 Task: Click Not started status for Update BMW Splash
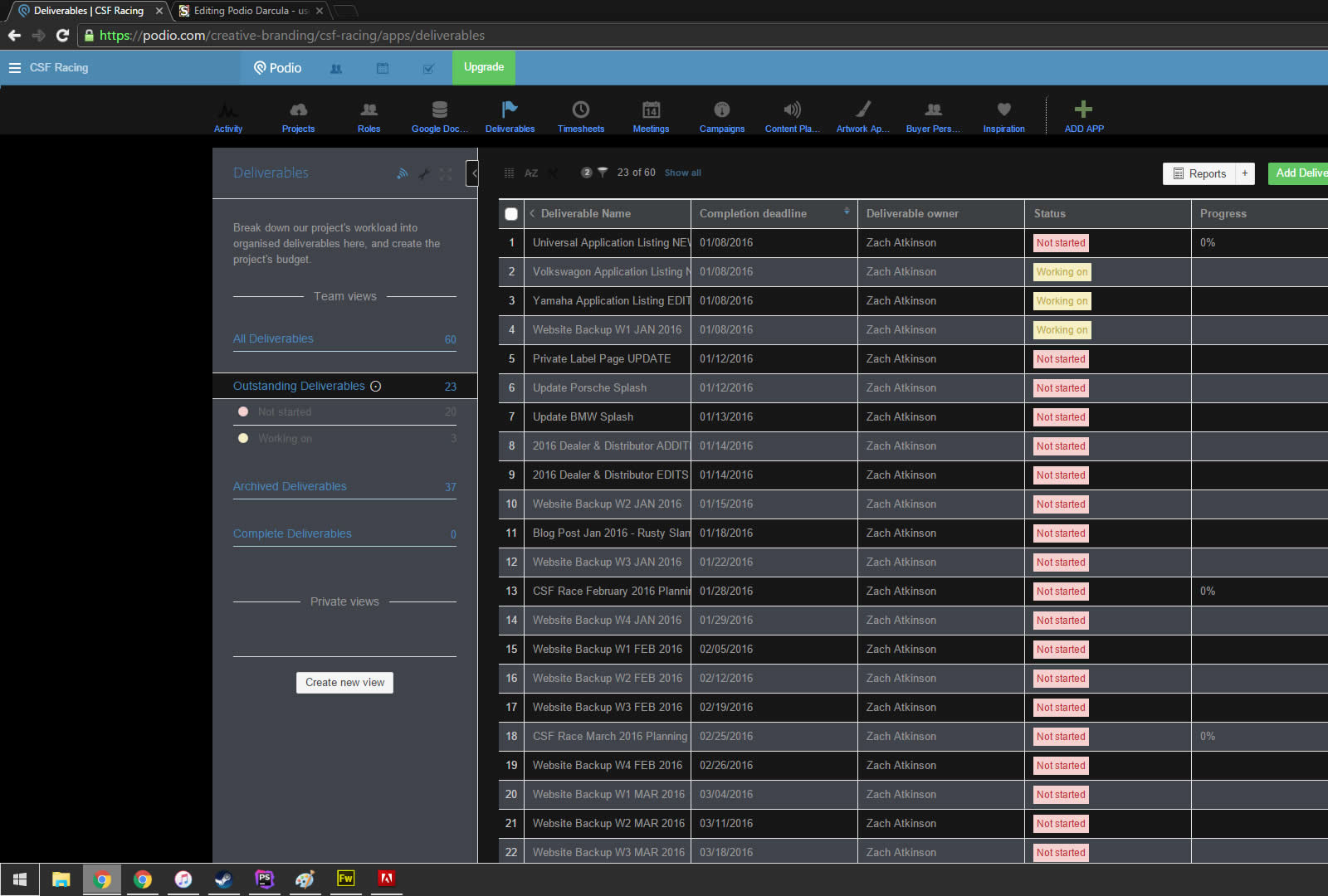point(1061,417)
